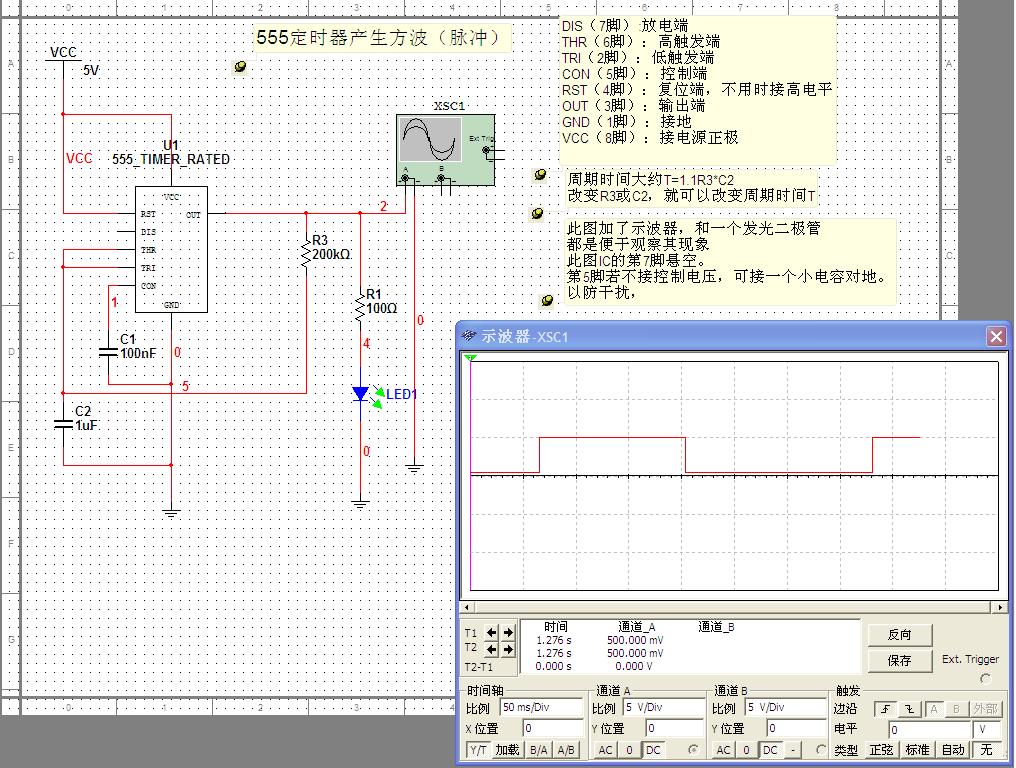The height and width of the screenshot is (768, 1016).
Task: Click the 555_TIMER_RATED chip U1
Action: tap(171, 248)
